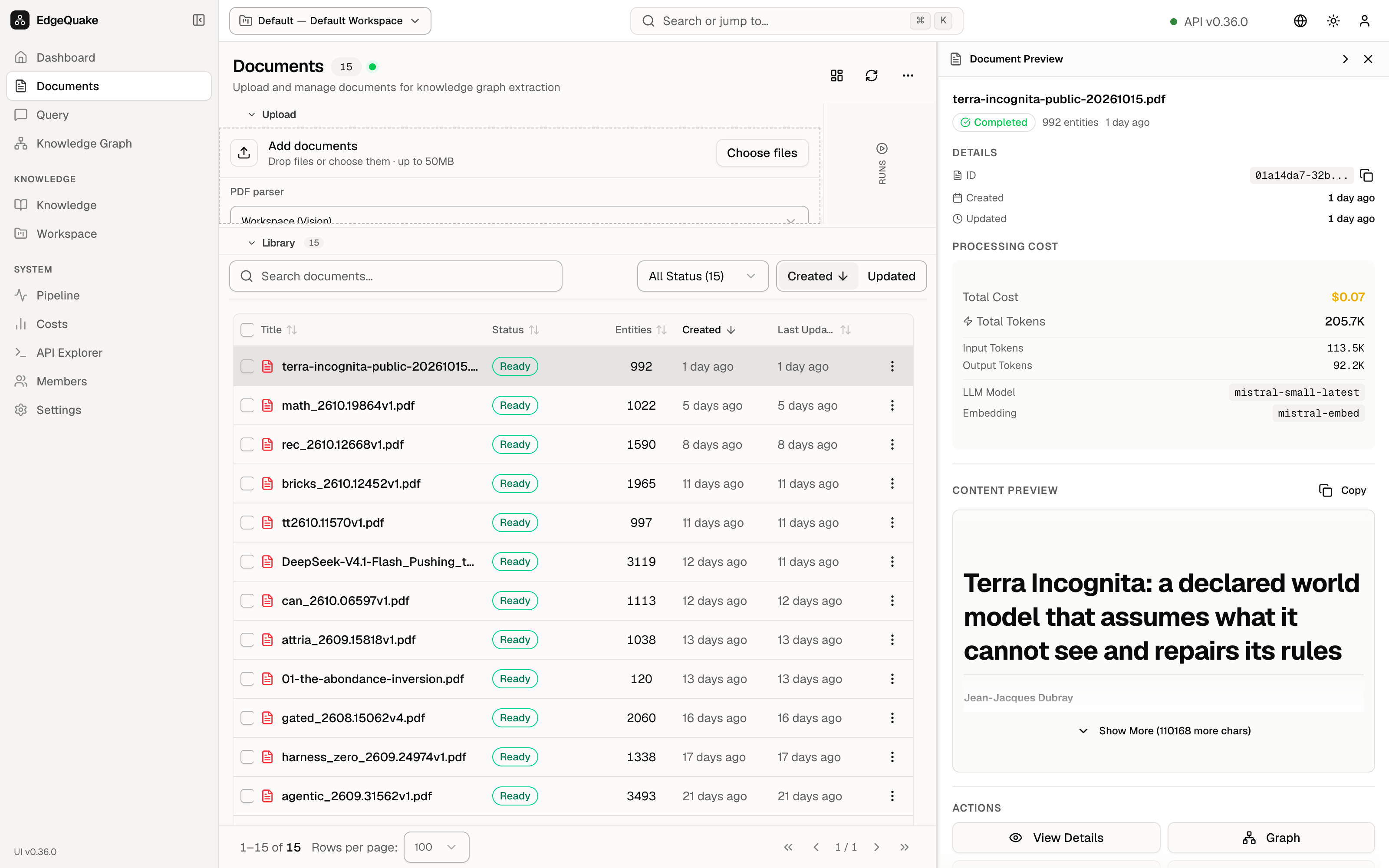
Task: Check the box next to tt2610.11570v1.pdf
Action: tap(247, 523)
